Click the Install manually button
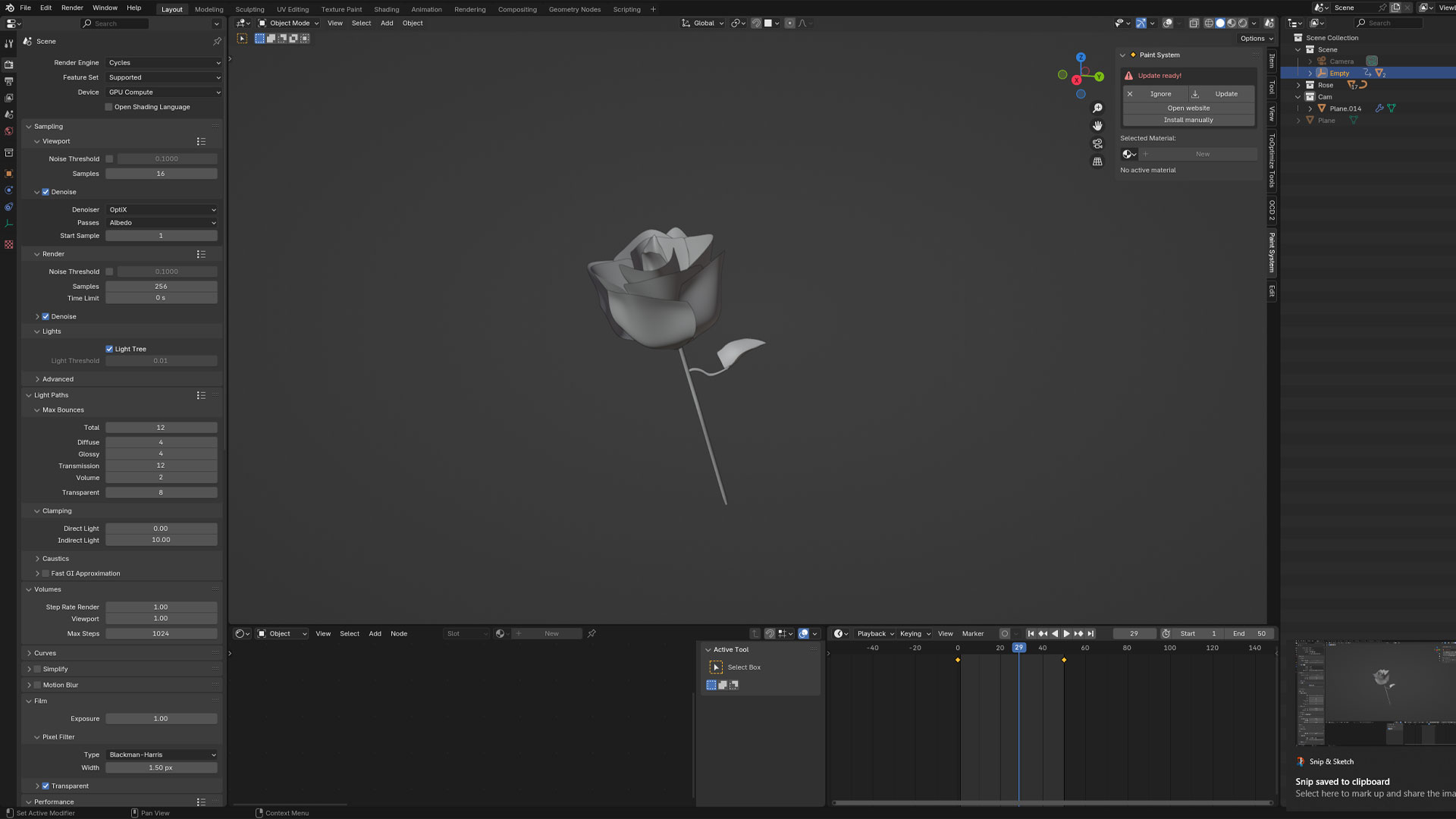Image resolution: width=1456 pixels, height=819 pixels. [x=1188, y=120]
